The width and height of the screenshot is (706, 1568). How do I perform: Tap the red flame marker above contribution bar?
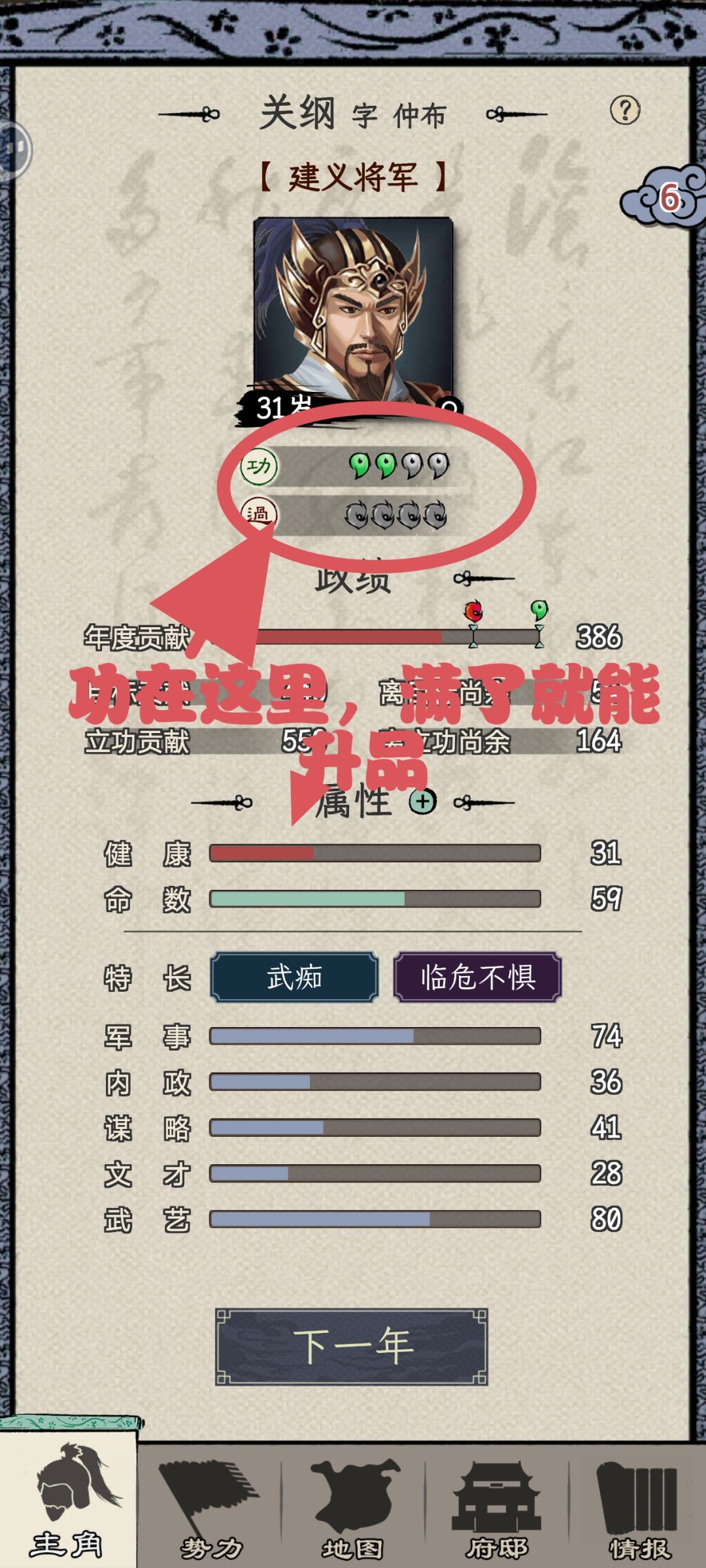point(473,612)
